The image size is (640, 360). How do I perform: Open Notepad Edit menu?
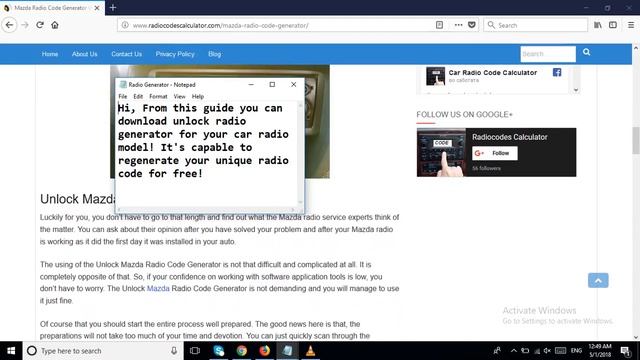tap(138, 96)
